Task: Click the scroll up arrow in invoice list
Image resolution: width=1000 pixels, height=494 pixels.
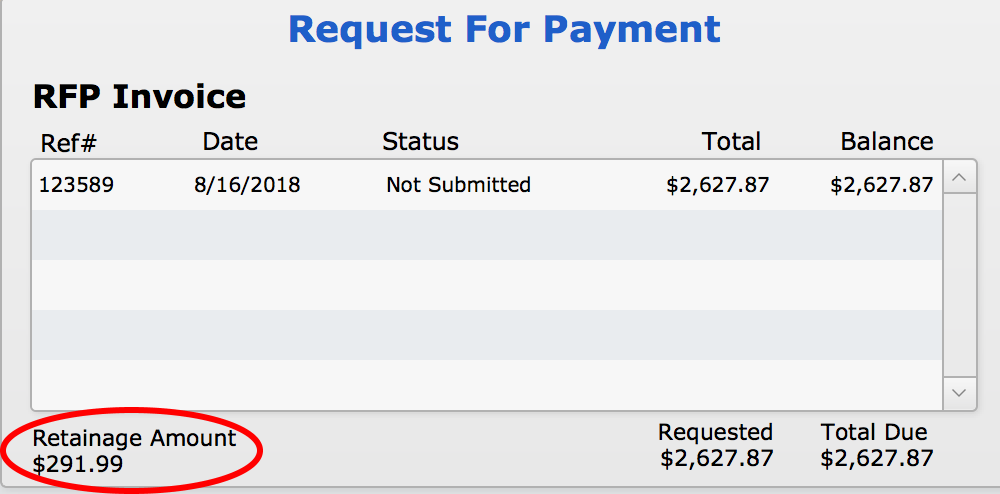Action: [x=960, y=179]
